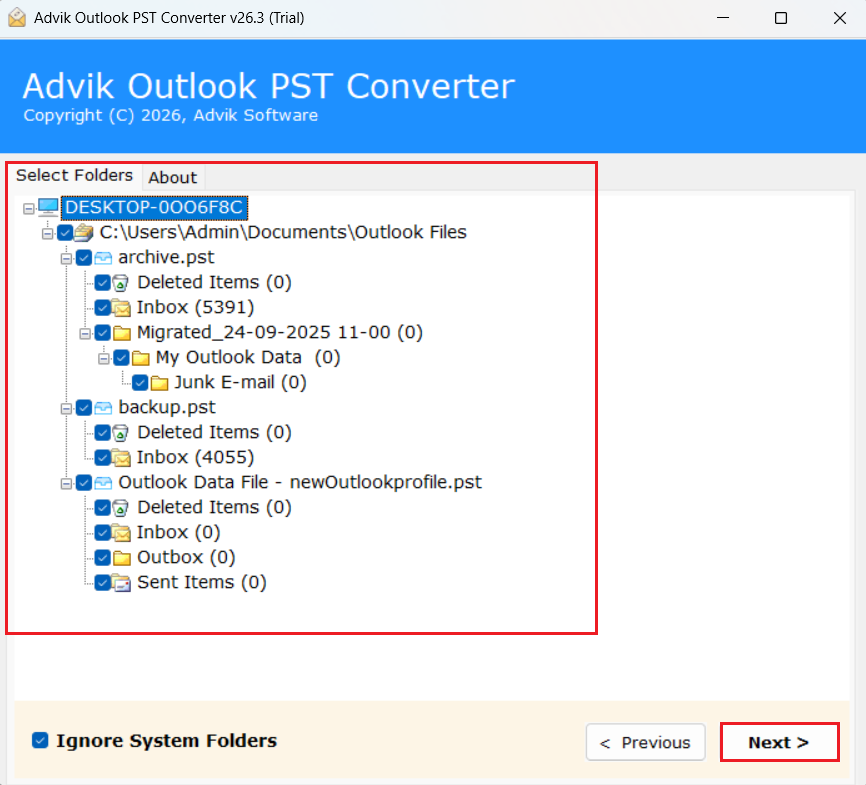
Task: Click the Inbox (5391) envelope folder icon
Action: pos(121,308)
